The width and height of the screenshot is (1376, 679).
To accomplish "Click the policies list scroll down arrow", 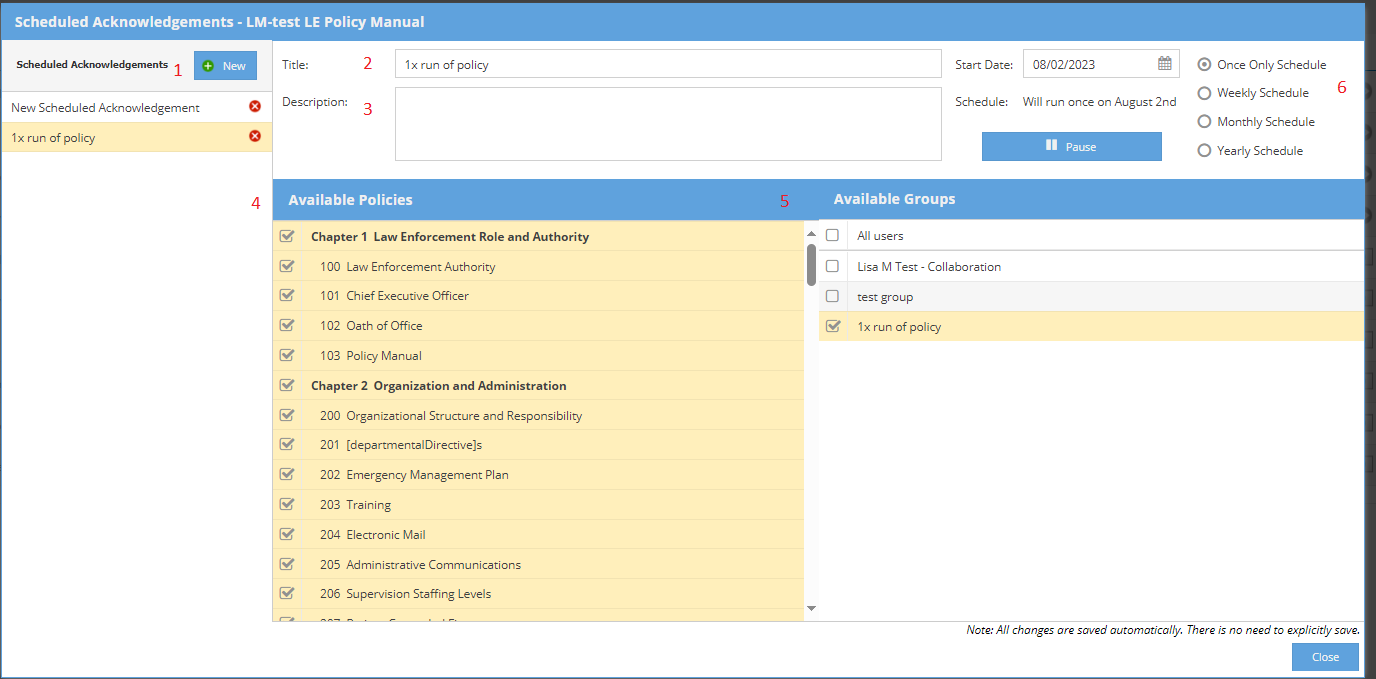I will tap(811, 608).
